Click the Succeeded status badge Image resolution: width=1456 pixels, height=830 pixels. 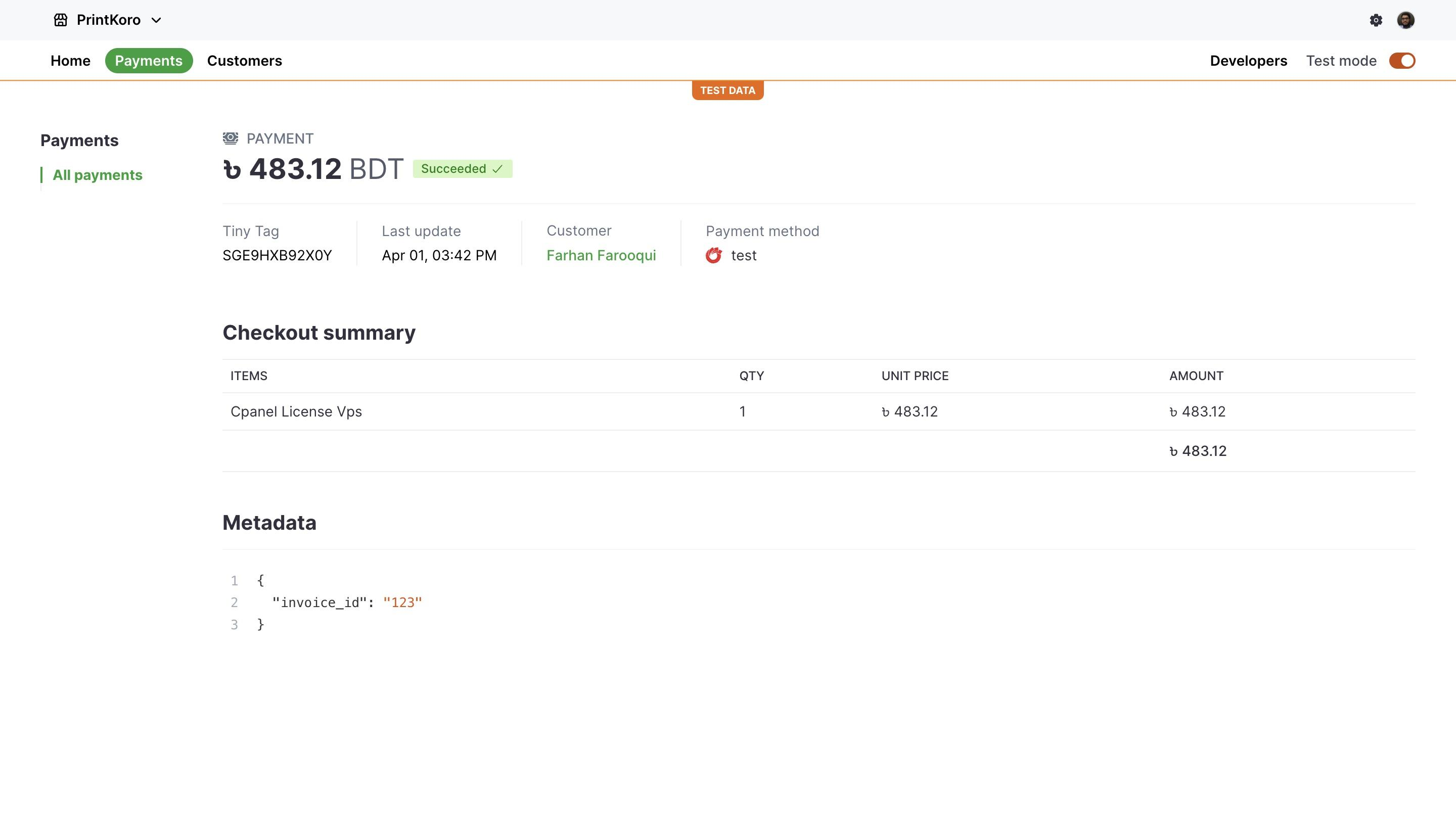(x=462, y=169)
